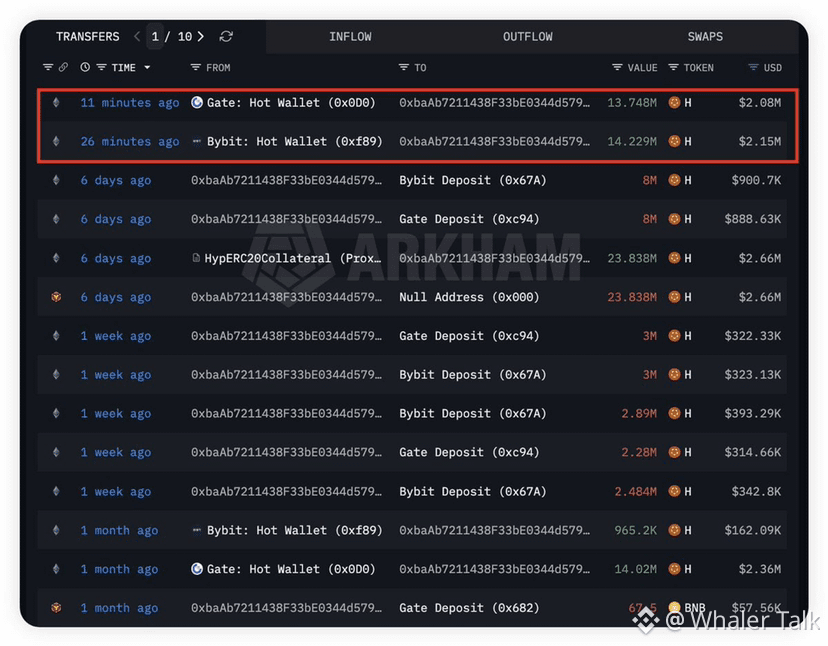The width and height of the screenshot is (828, 646).
Task: Expand TIME sort dropdown arrow
Action: (147, 67)
